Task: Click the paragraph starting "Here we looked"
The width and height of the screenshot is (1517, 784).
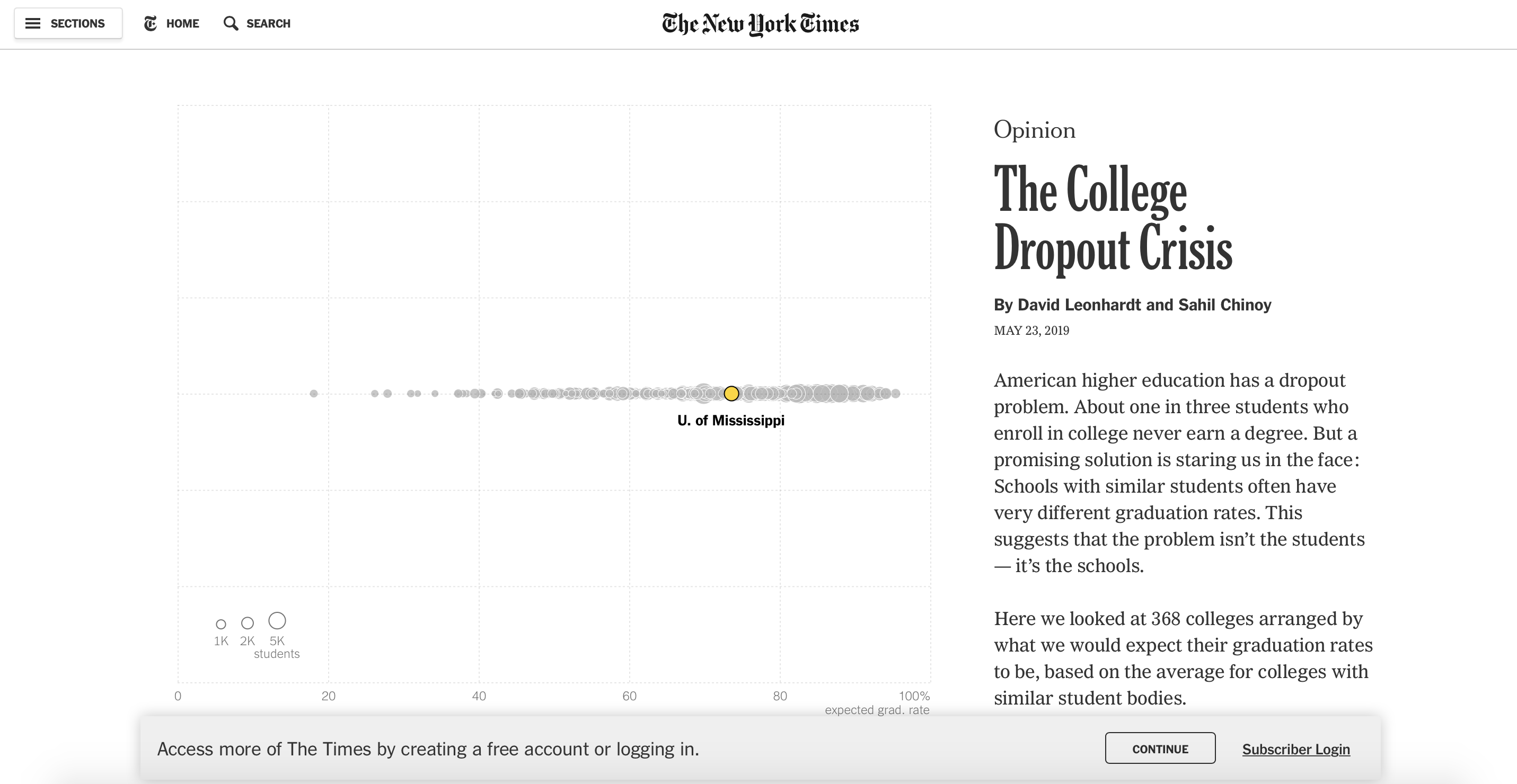Action: [1183, 658]
